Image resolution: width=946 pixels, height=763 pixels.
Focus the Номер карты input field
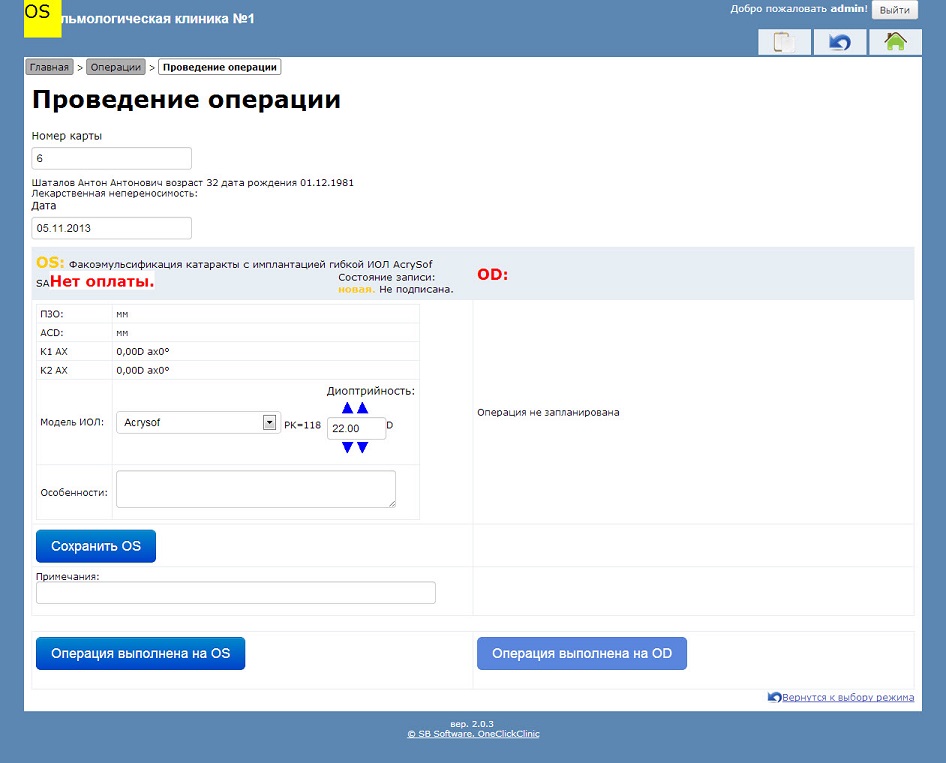tap(111, 158)
